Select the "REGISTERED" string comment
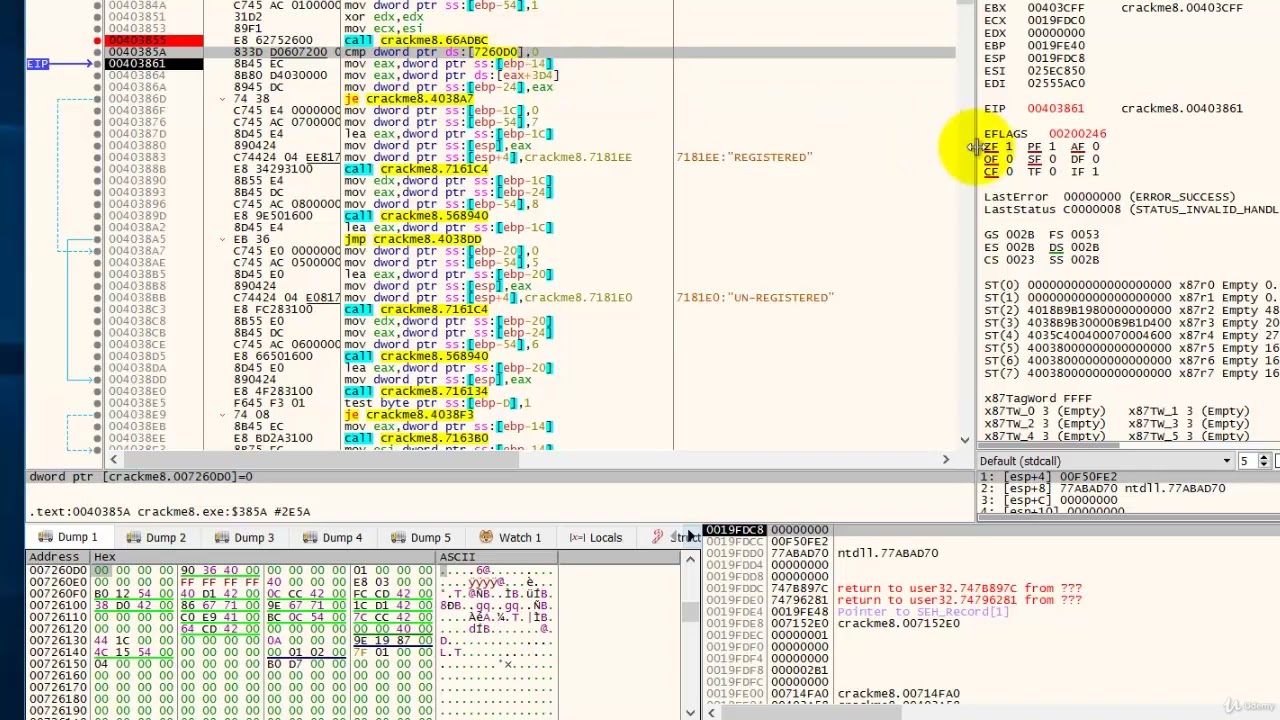The height and width of the screenshot is (720, 1280). (744, 157)
